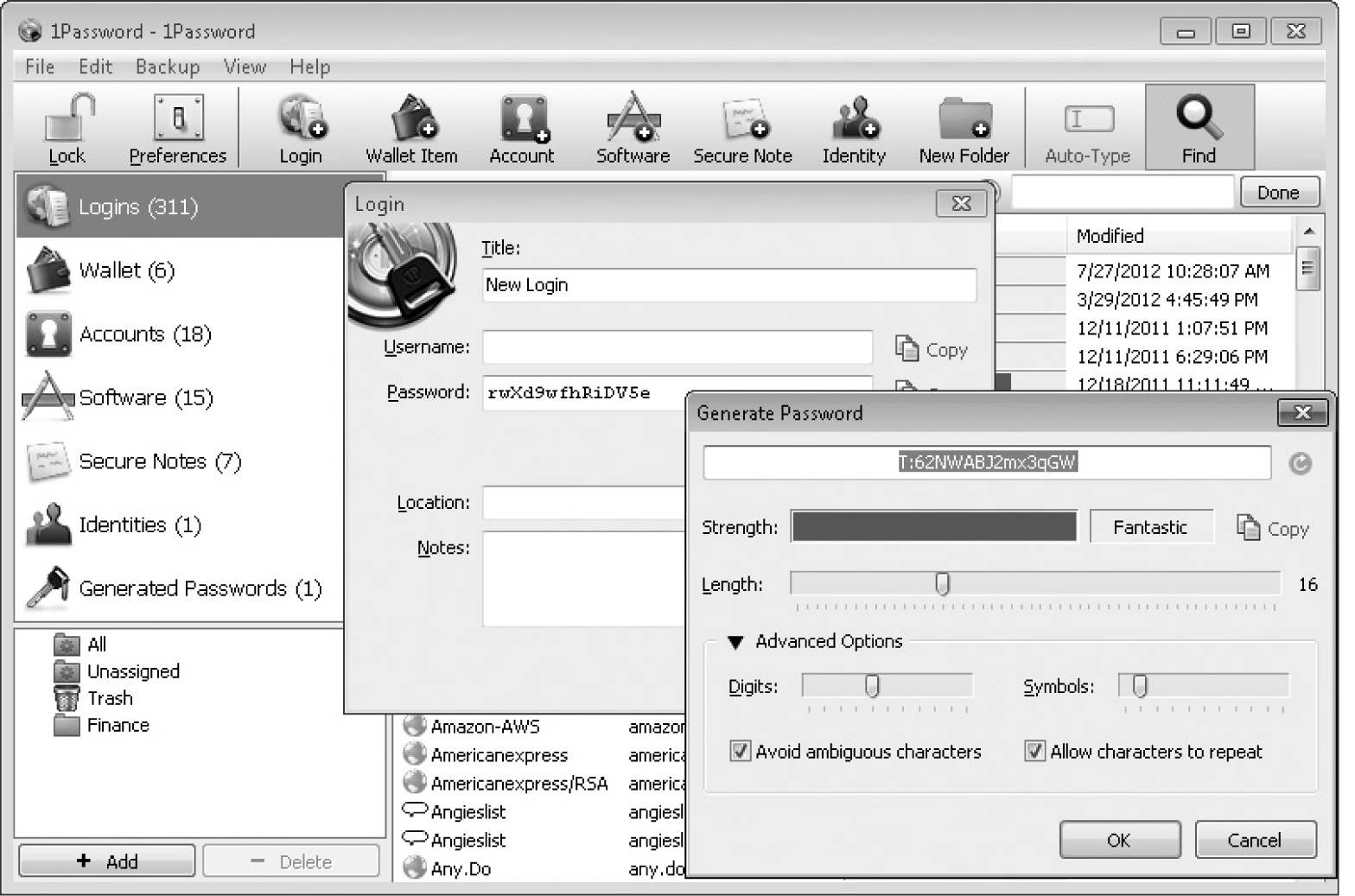Click the list scrollbar up arrow
The height and width of the screenshot is (896, 1355).
(1308, 232)
